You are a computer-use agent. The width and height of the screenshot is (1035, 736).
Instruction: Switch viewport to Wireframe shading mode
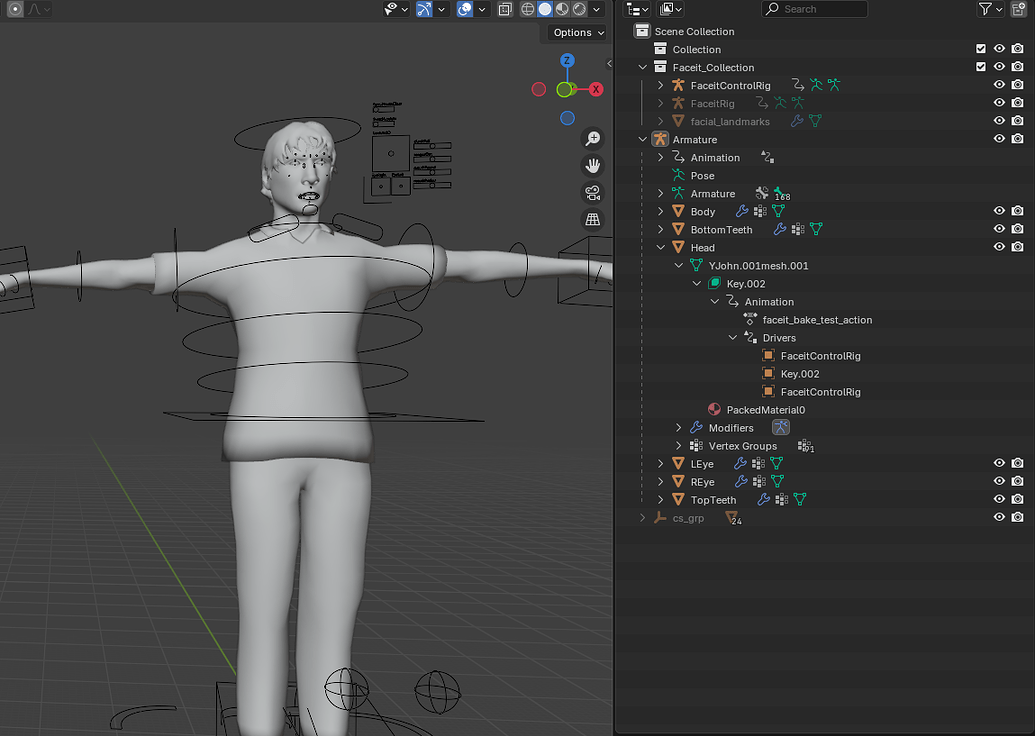point(525,9)
